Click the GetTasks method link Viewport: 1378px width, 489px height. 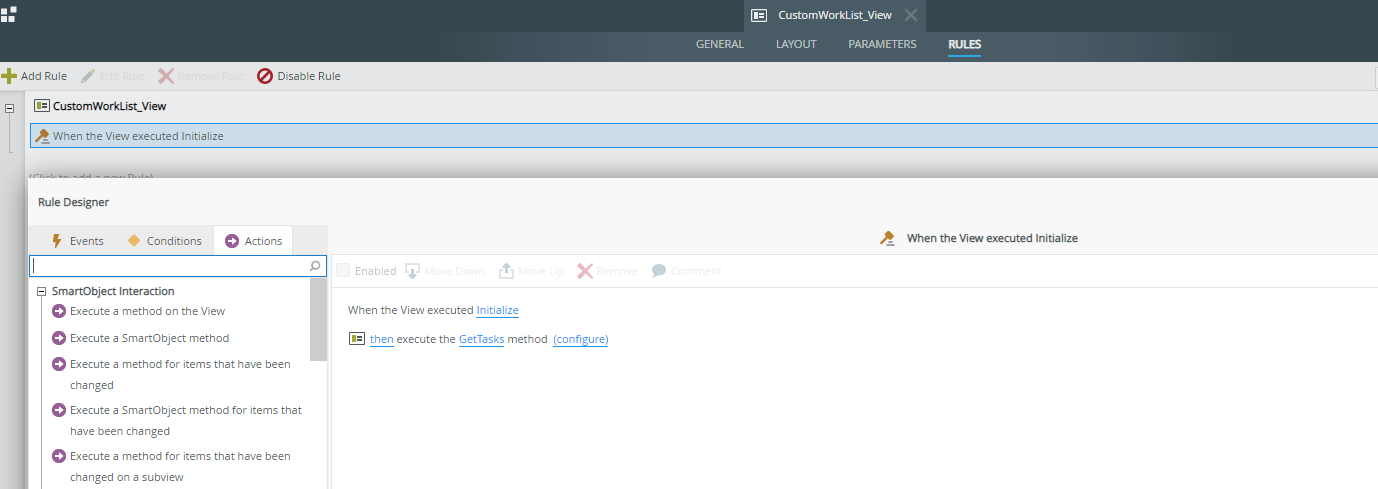click(x=481, y=339)
